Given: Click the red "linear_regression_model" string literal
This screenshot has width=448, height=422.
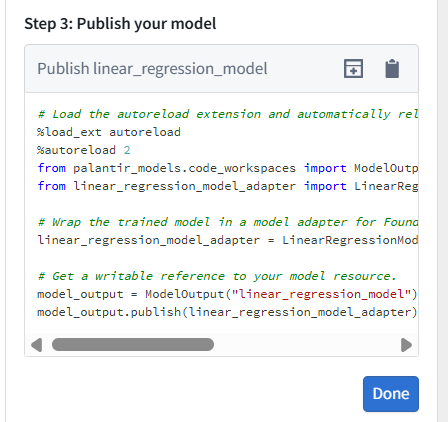Looking at the screenshot, I should 321,294.
